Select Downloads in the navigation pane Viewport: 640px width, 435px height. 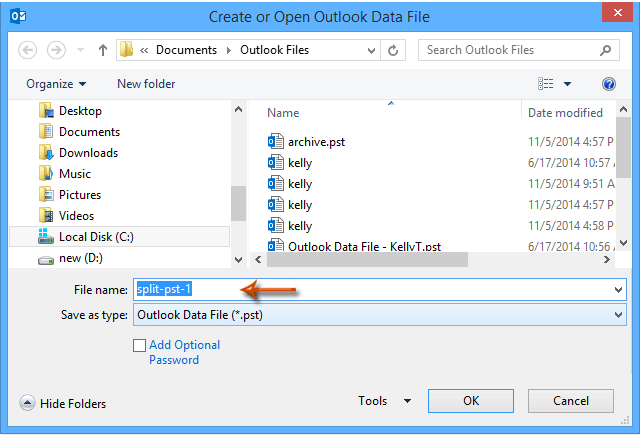pos(88,153)
